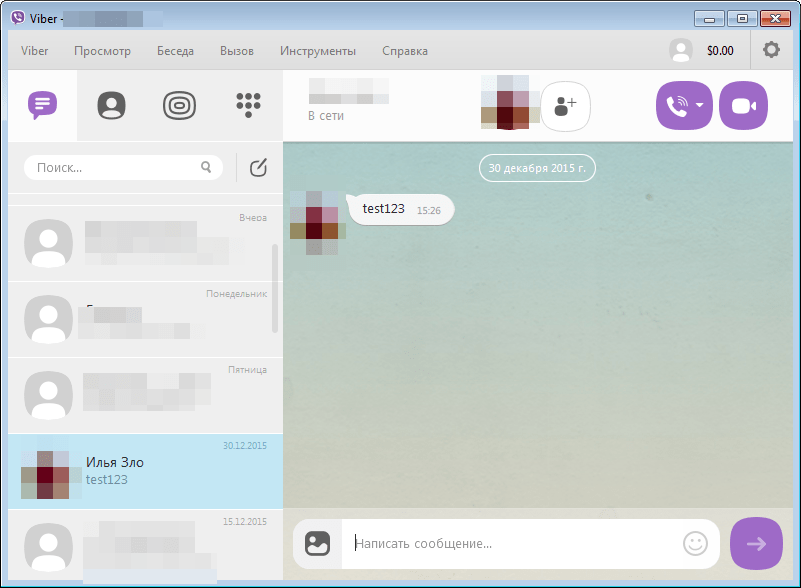Image resolution: width=801 pixels, height=588 pixels.
Task: Open the Public Chats tab icon
Action: pos(179,105)
